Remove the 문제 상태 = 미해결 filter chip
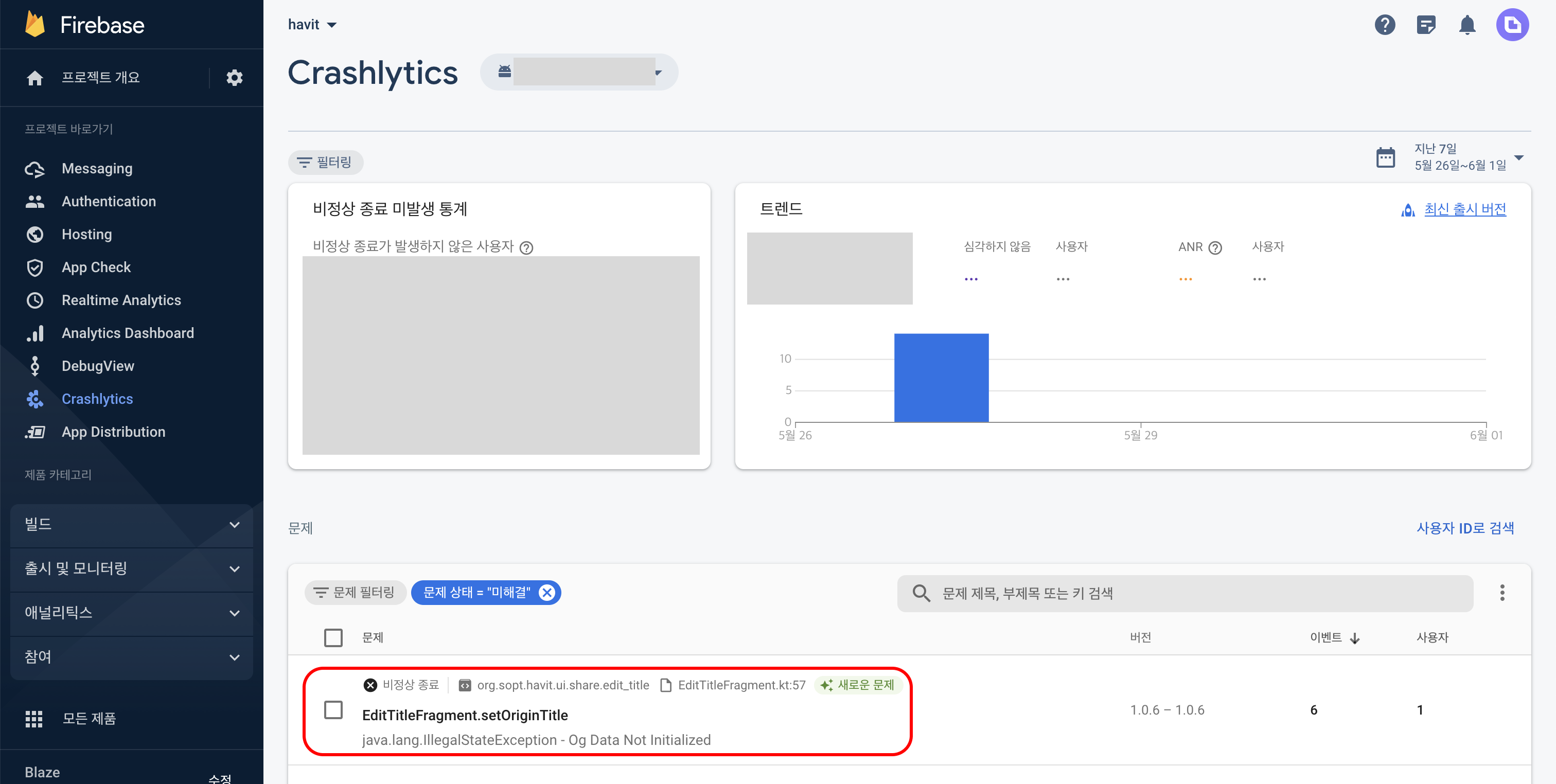1556x784 pixels. pos(546,593)
